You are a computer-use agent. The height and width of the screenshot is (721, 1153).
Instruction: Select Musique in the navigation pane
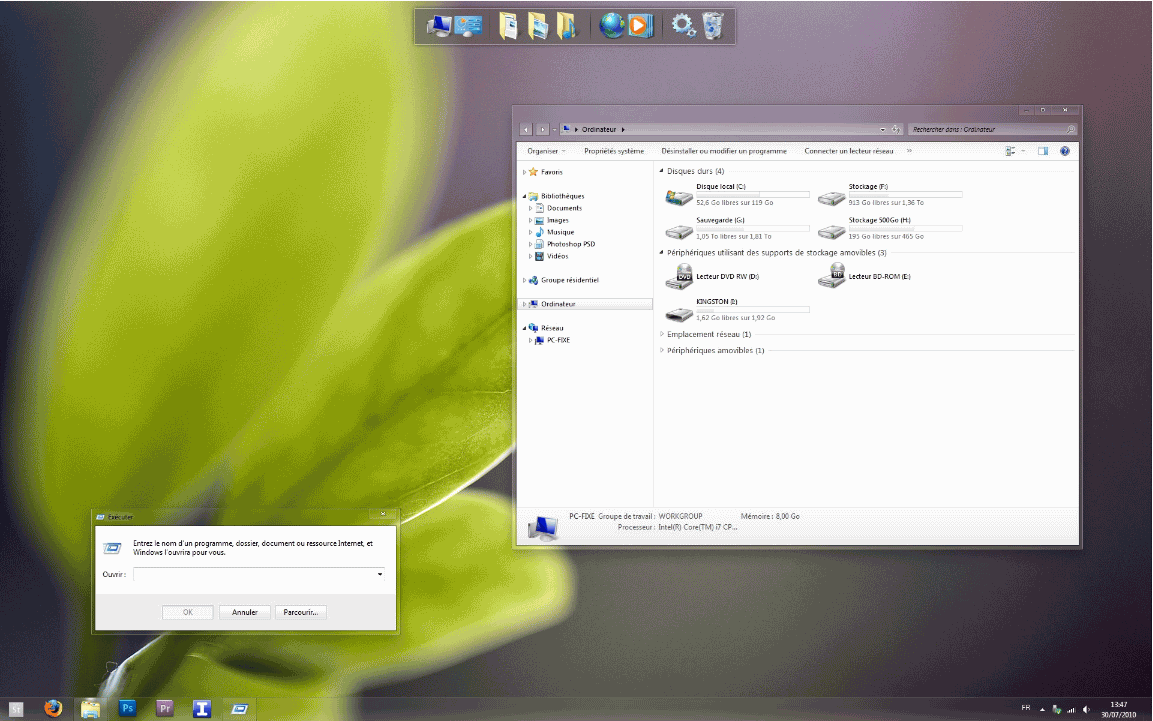click(x=560, y=232)
